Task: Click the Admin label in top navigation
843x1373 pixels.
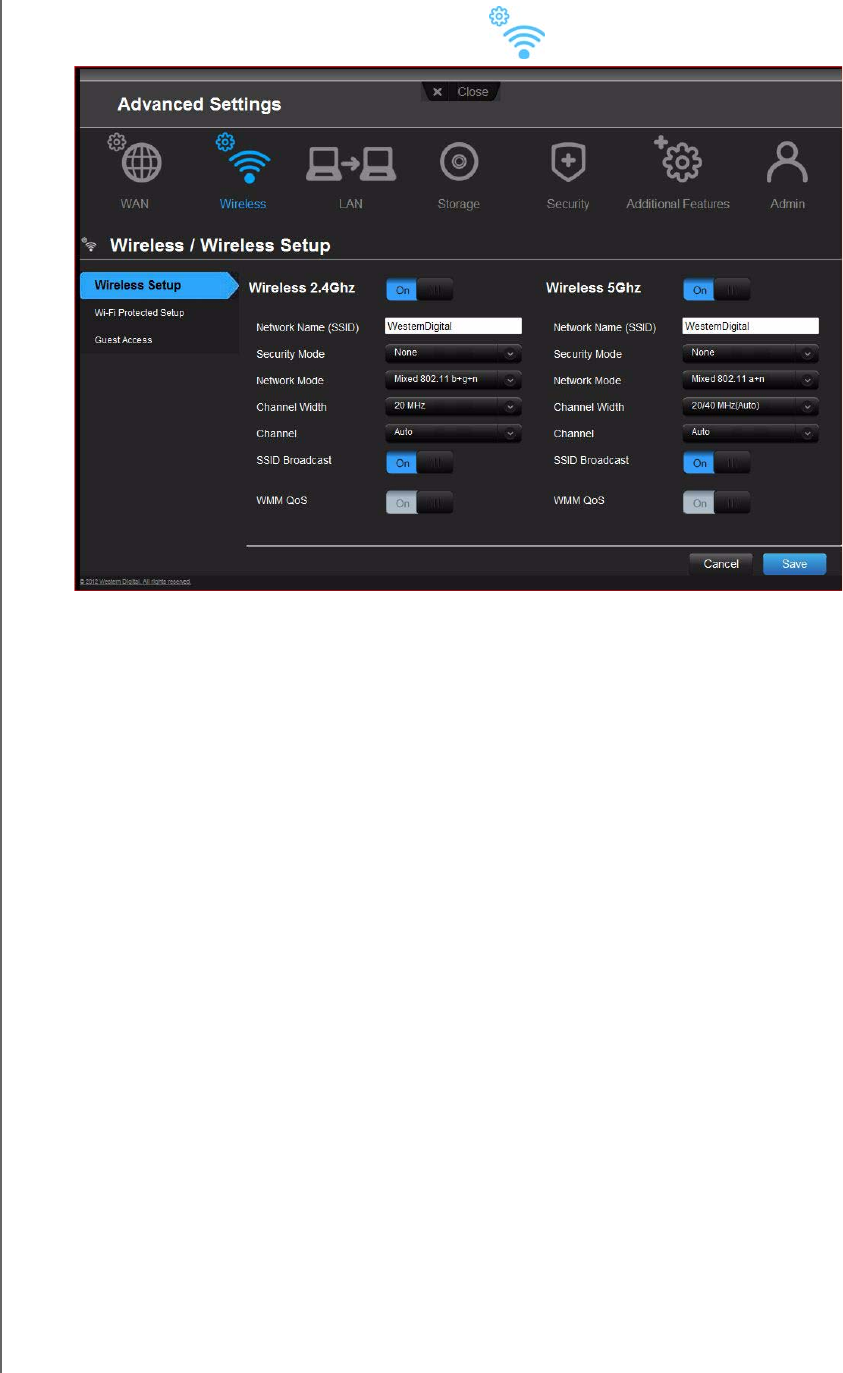Action: click(787, 204)
